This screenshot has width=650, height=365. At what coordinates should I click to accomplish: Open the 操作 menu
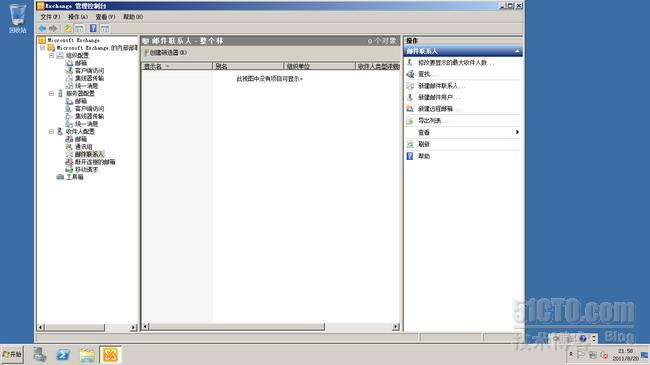78,17
